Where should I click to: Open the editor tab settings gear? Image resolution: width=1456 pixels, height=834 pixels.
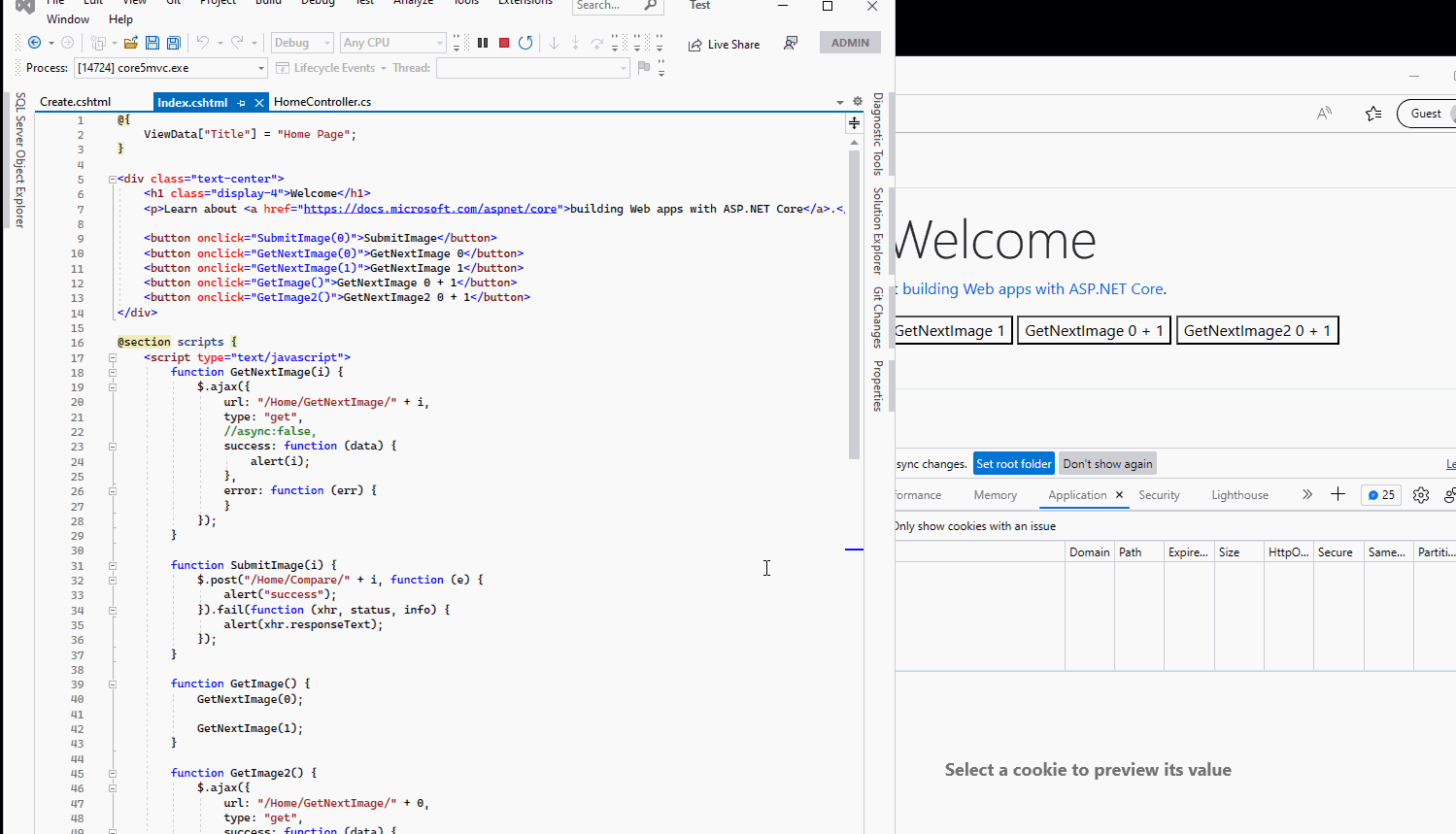(858, 101)
